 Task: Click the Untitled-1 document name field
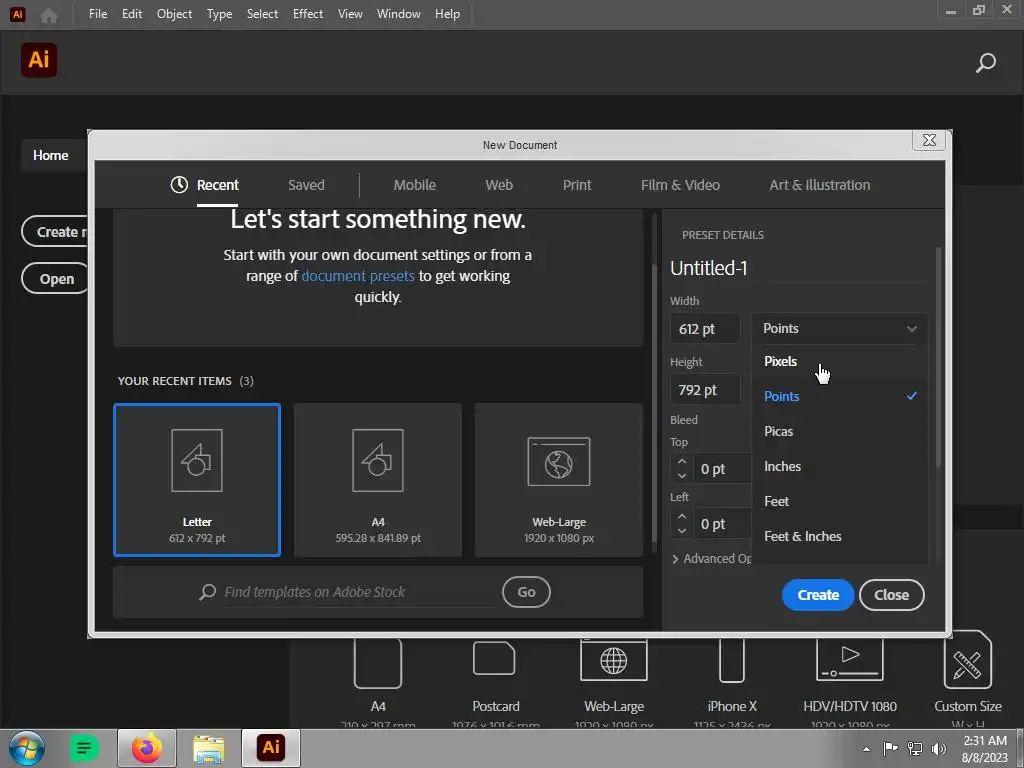point(798,268)
